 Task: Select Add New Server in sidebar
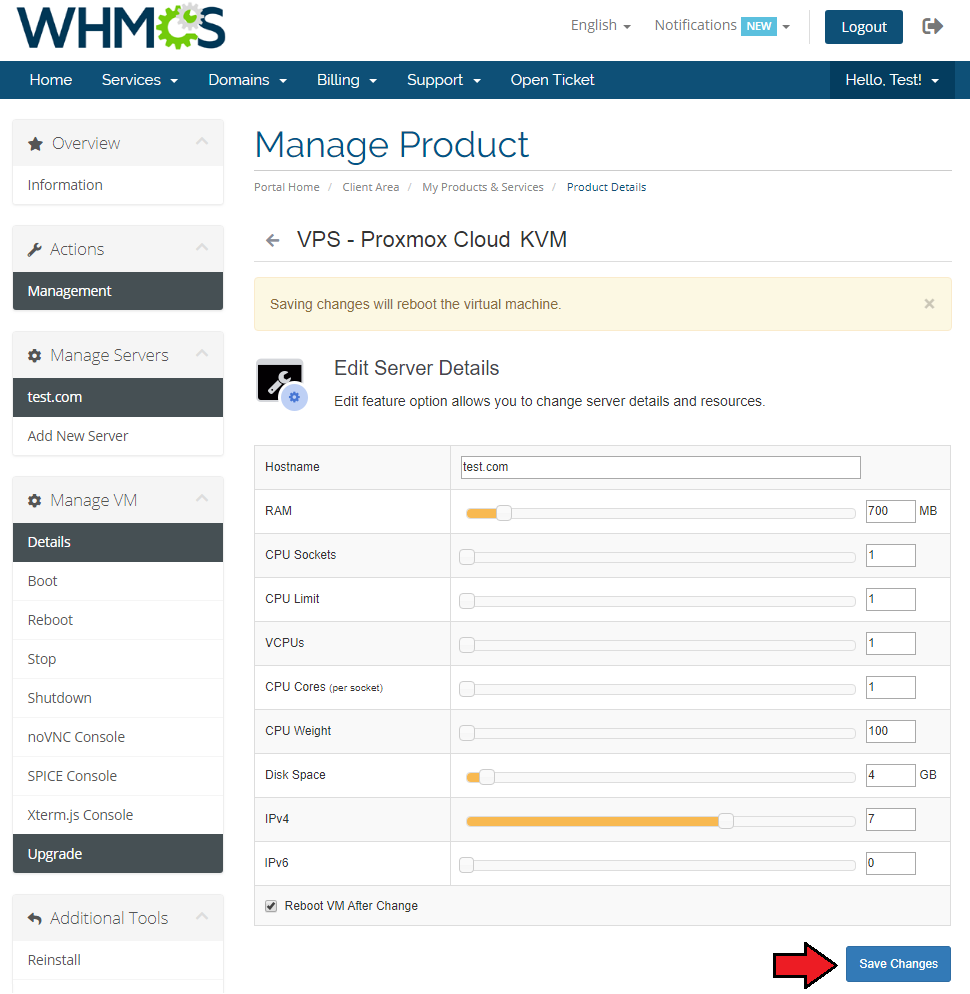pos(118,436)
